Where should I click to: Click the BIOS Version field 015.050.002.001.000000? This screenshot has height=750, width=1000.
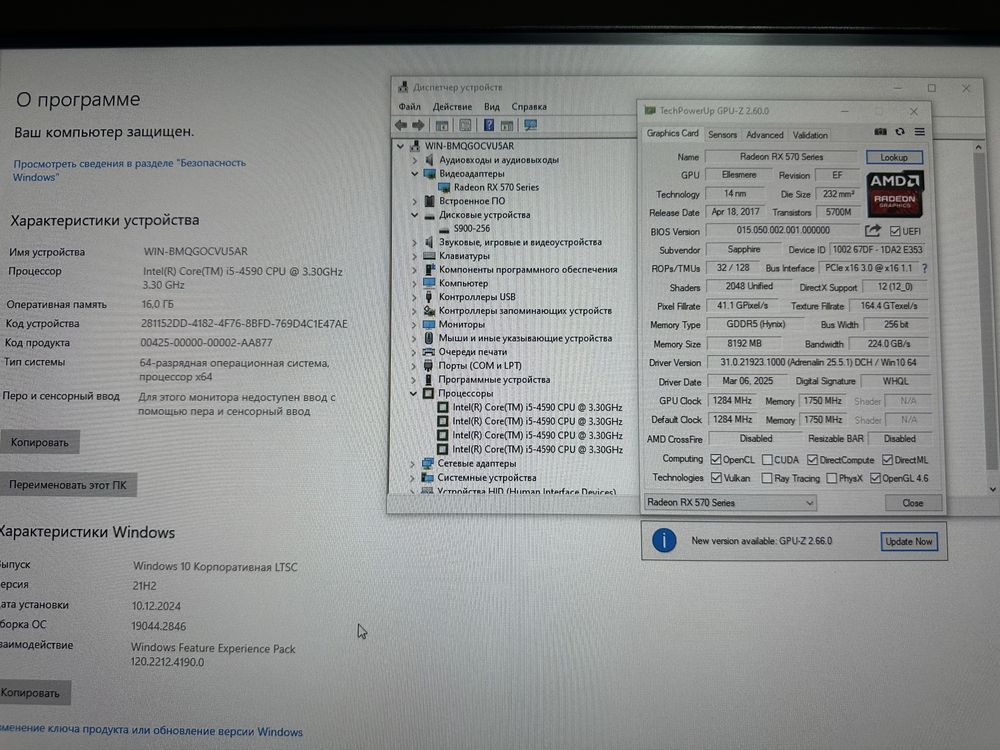click(x=783, y=230)
